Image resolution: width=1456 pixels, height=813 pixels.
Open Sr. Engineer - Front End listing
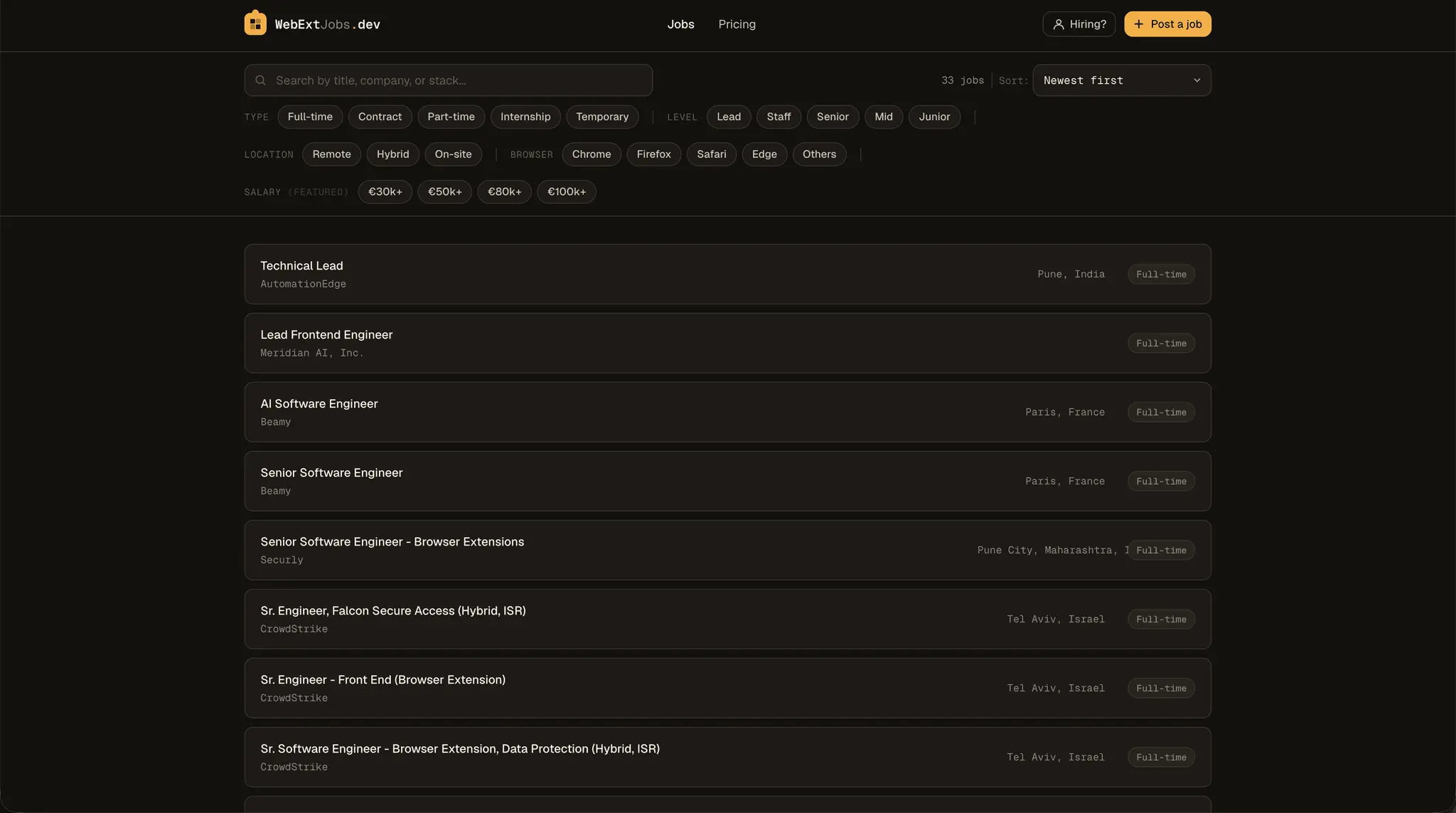click(728, 689)
